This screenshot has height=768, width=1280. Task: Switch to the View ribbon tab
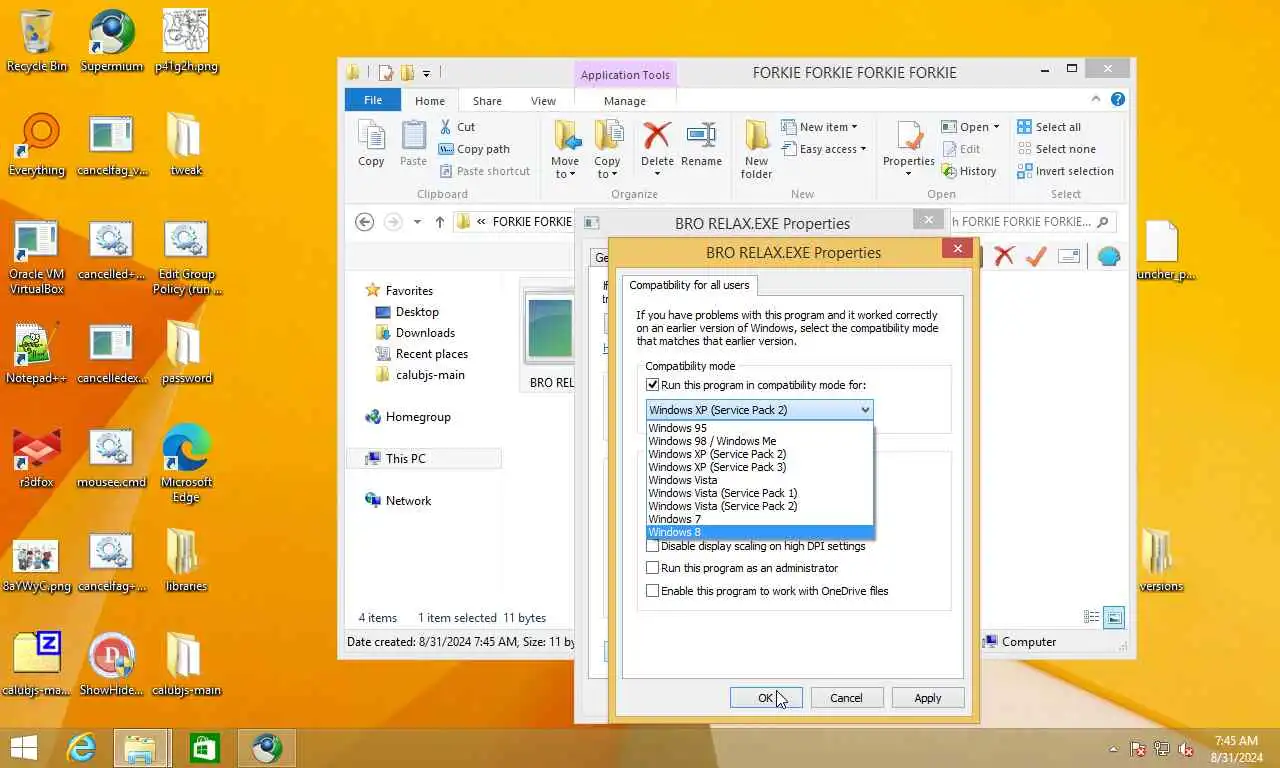point(543,101)
